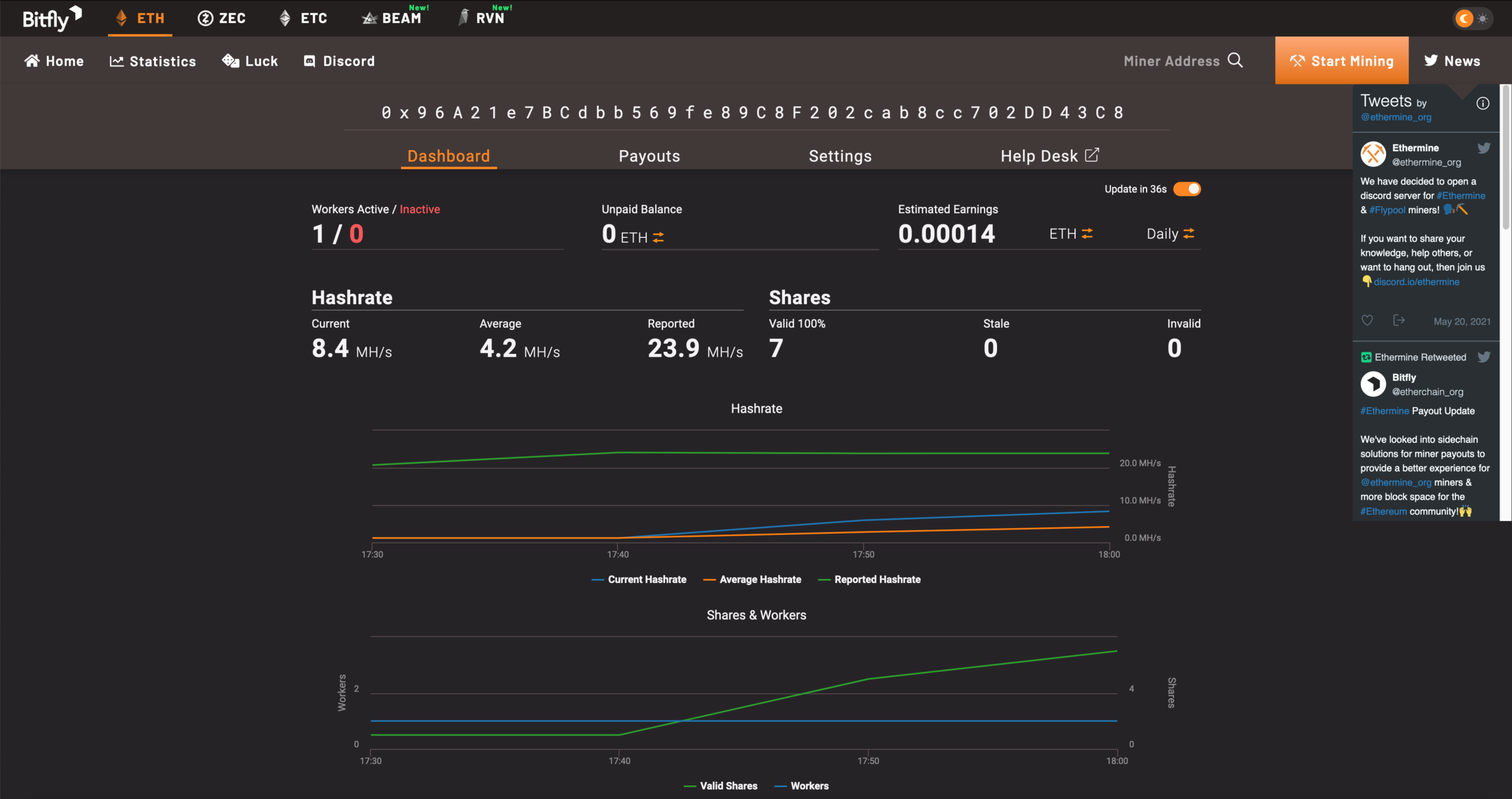Click the Bitfly logo
The image size is (1512, 799).
coord(52,18)
